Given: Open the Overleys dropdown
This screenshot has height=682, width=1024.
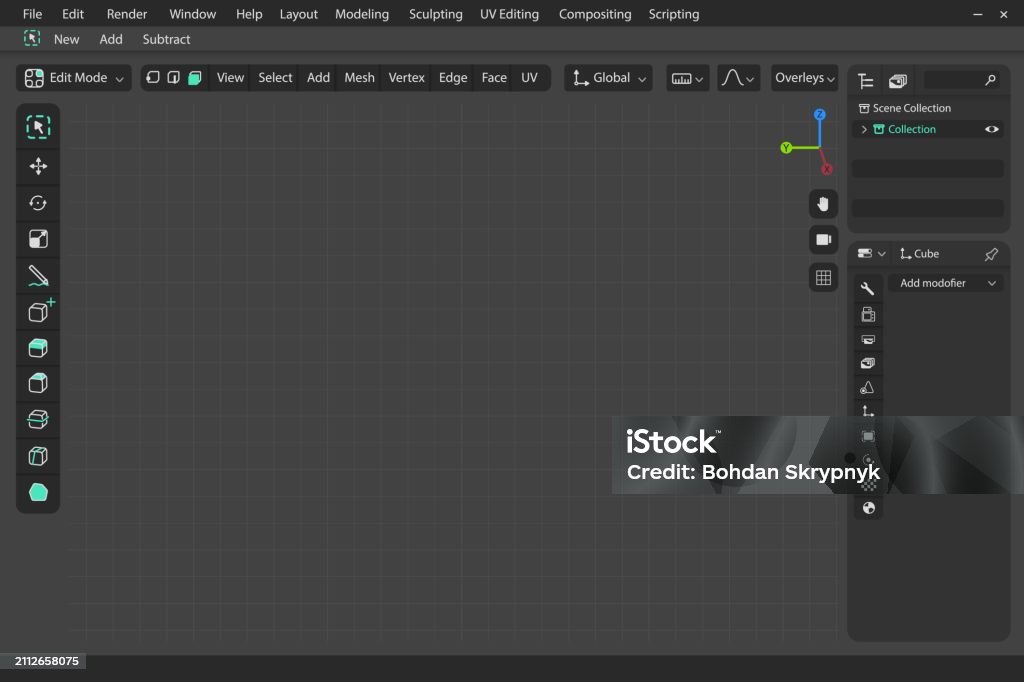Looking at the screenshot, I should coord(804,78).
